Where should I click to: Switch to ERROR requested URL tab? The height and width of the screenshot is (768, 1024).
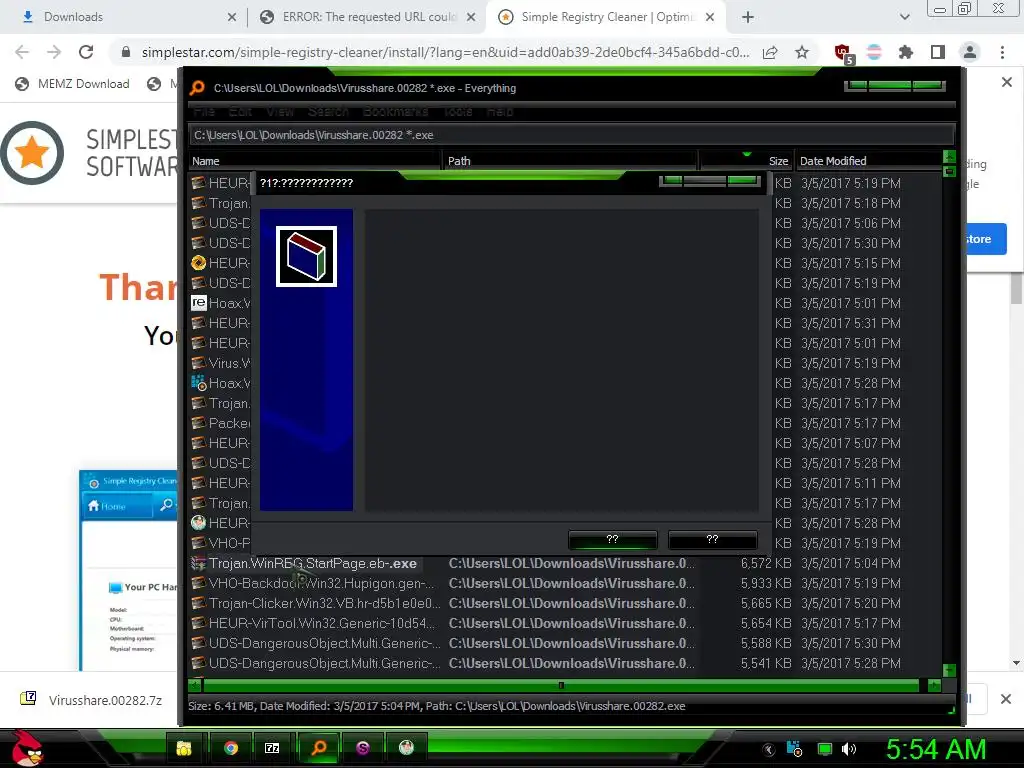pyautogui.click(x=369, y=17)
